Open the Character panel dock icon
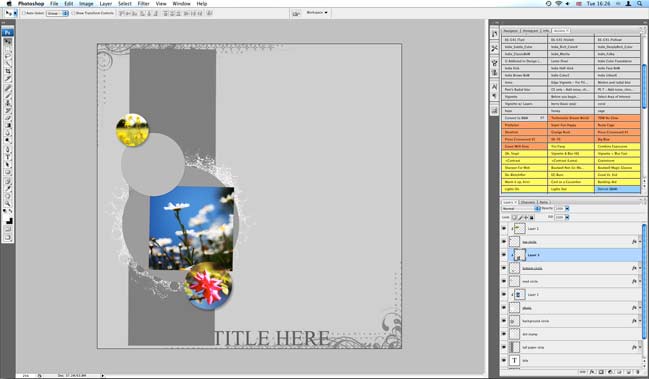649x379 pixels. 494,86
